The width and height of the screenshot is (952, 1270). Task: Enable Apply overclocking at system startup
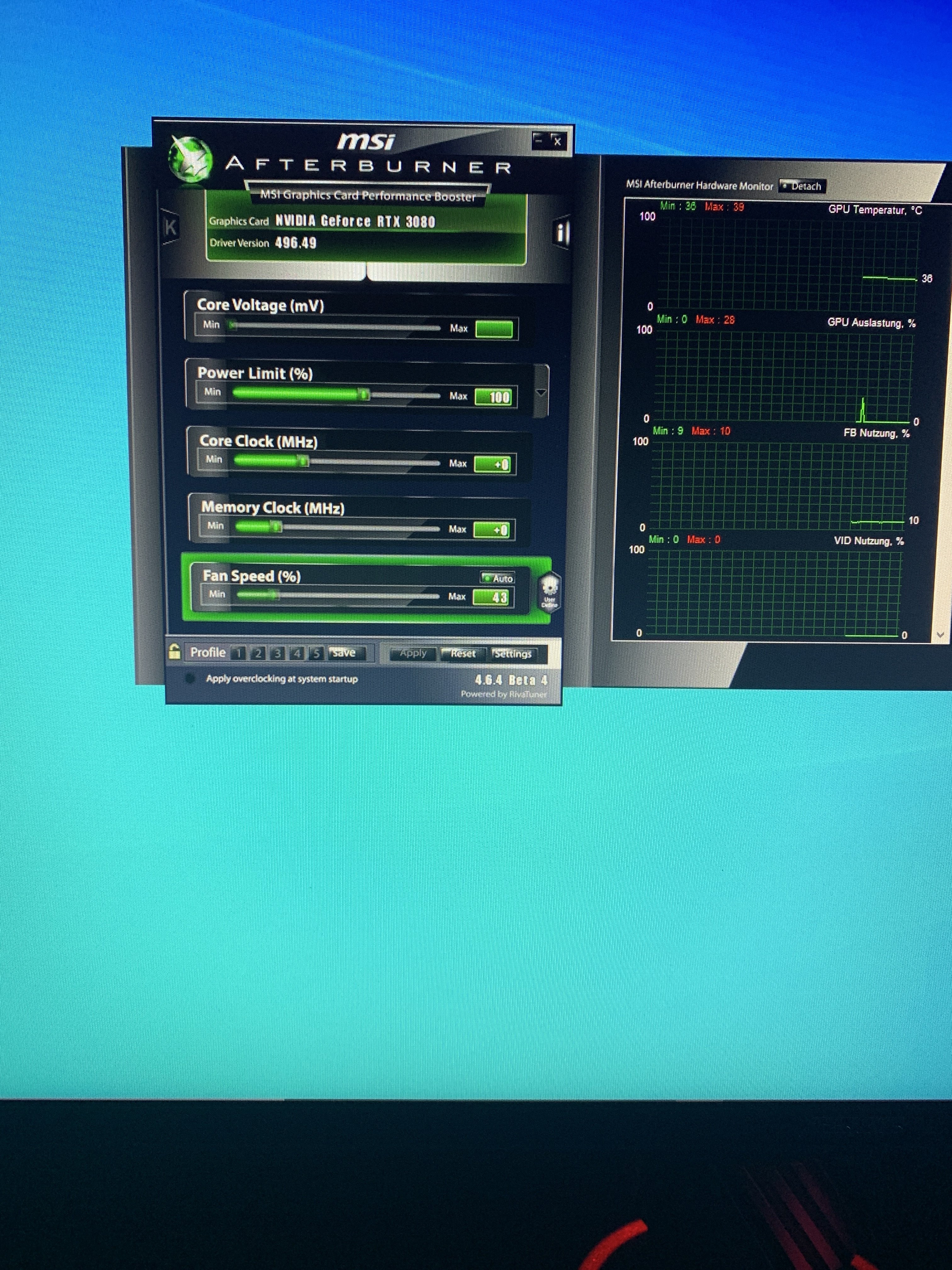pos(190,679)
